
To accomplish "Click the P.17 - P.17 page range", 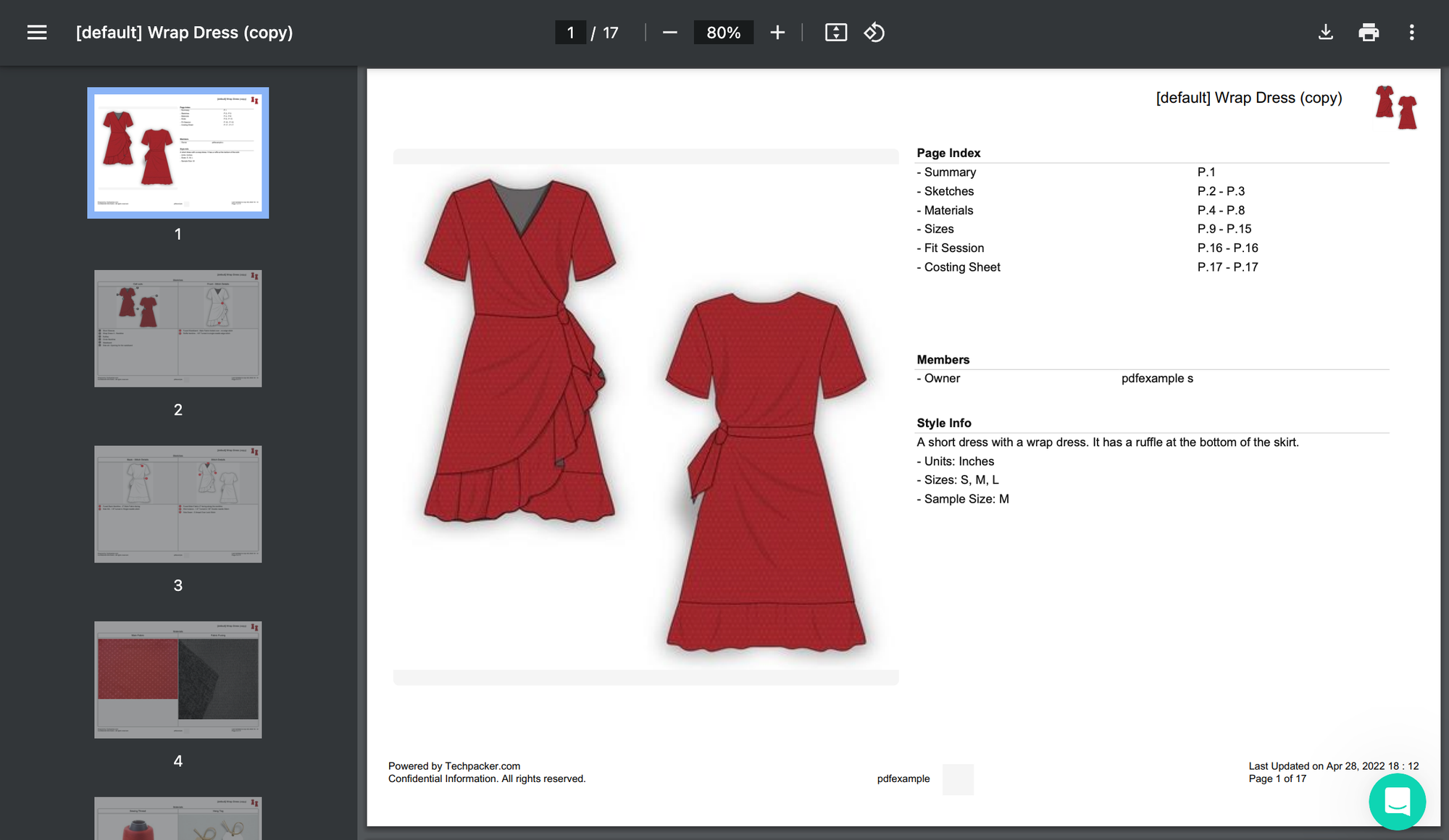I will pyautogui.click(x=1227, y=267).
